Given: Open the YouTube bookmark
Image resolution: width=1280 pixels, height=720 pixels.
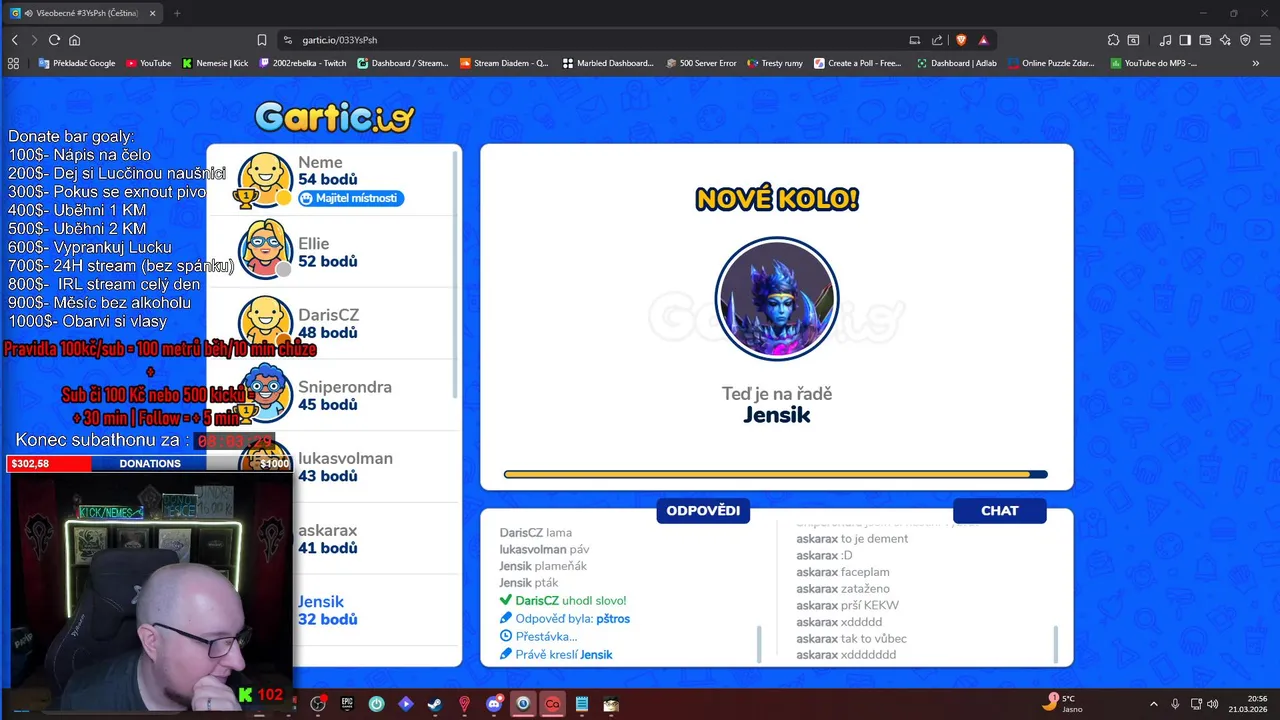Looking at the screenshot, I should click(x=148, y=63).
